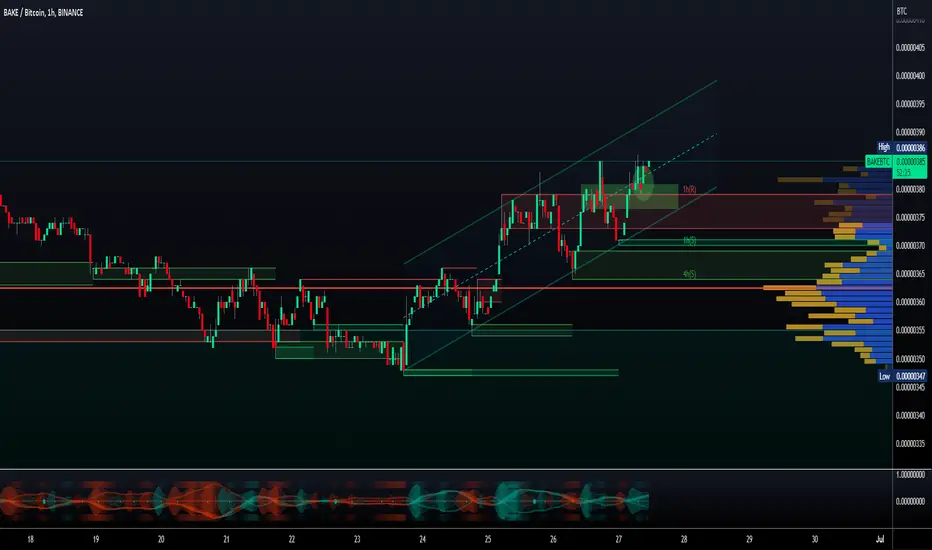
Task: Click date label 28 on time axis
Action: click(684, 540)
